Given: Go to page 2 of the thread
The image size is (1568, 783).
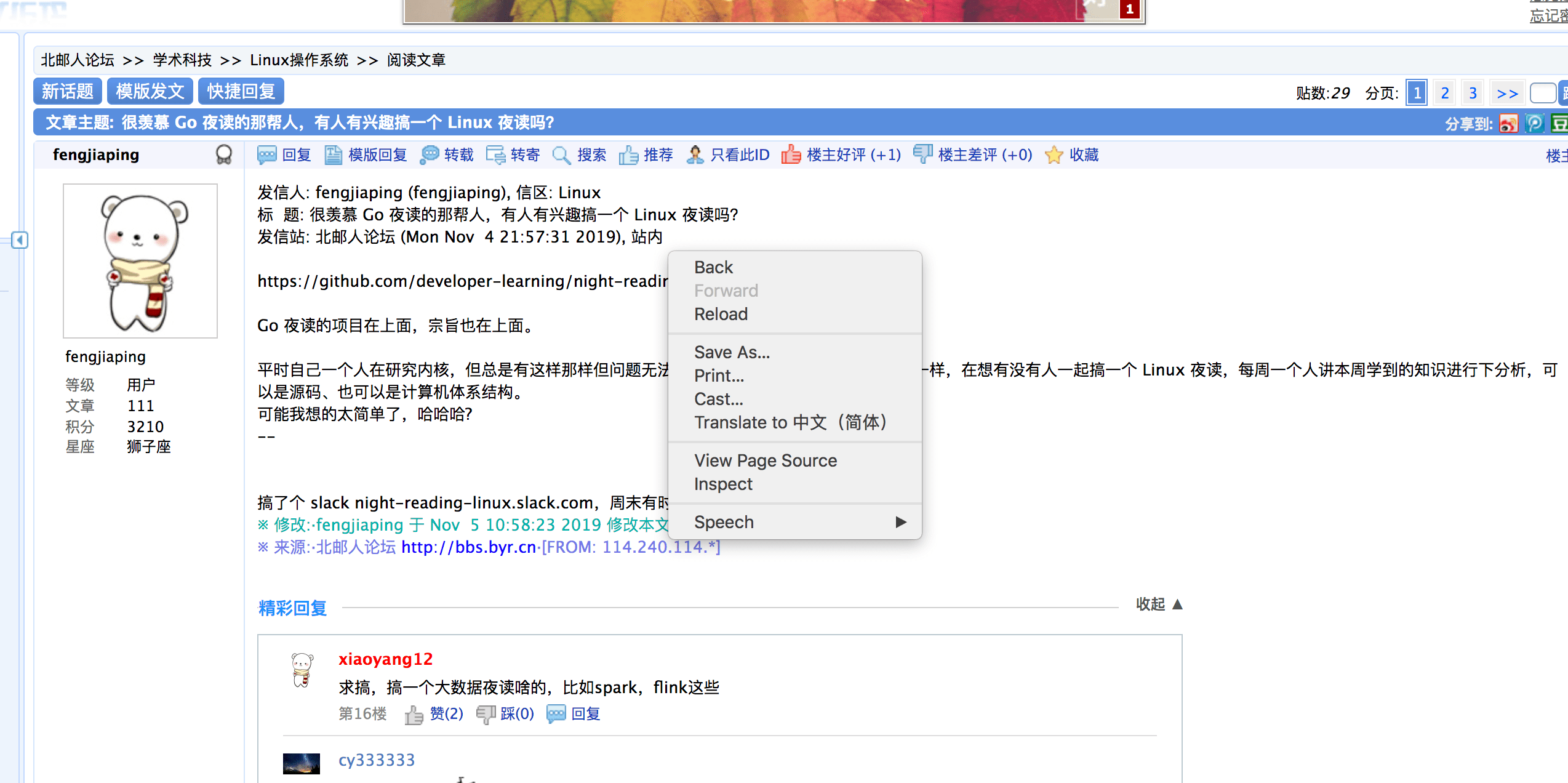Looking at the screenshot, I should coord(1444,93).
